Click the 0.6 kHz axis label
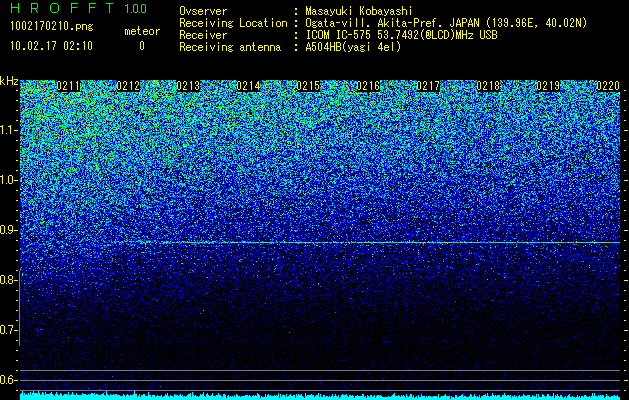The width and height of the screenshot is (629, 400). (x=7, y=380)
